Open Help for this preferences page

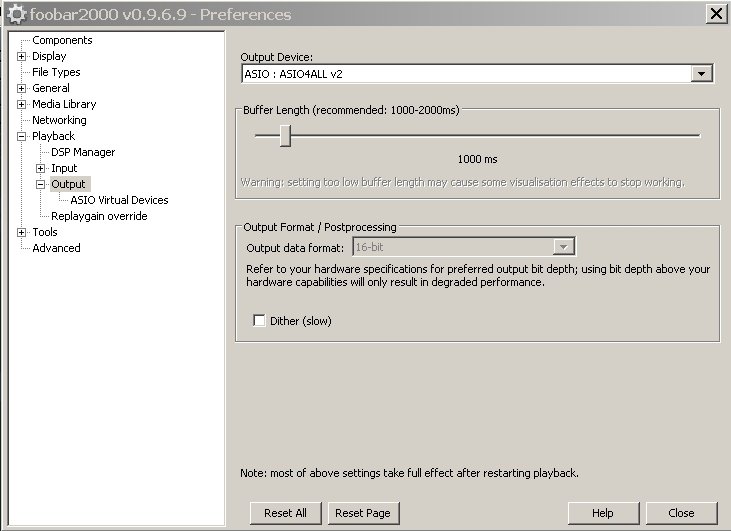coord(603,513)
